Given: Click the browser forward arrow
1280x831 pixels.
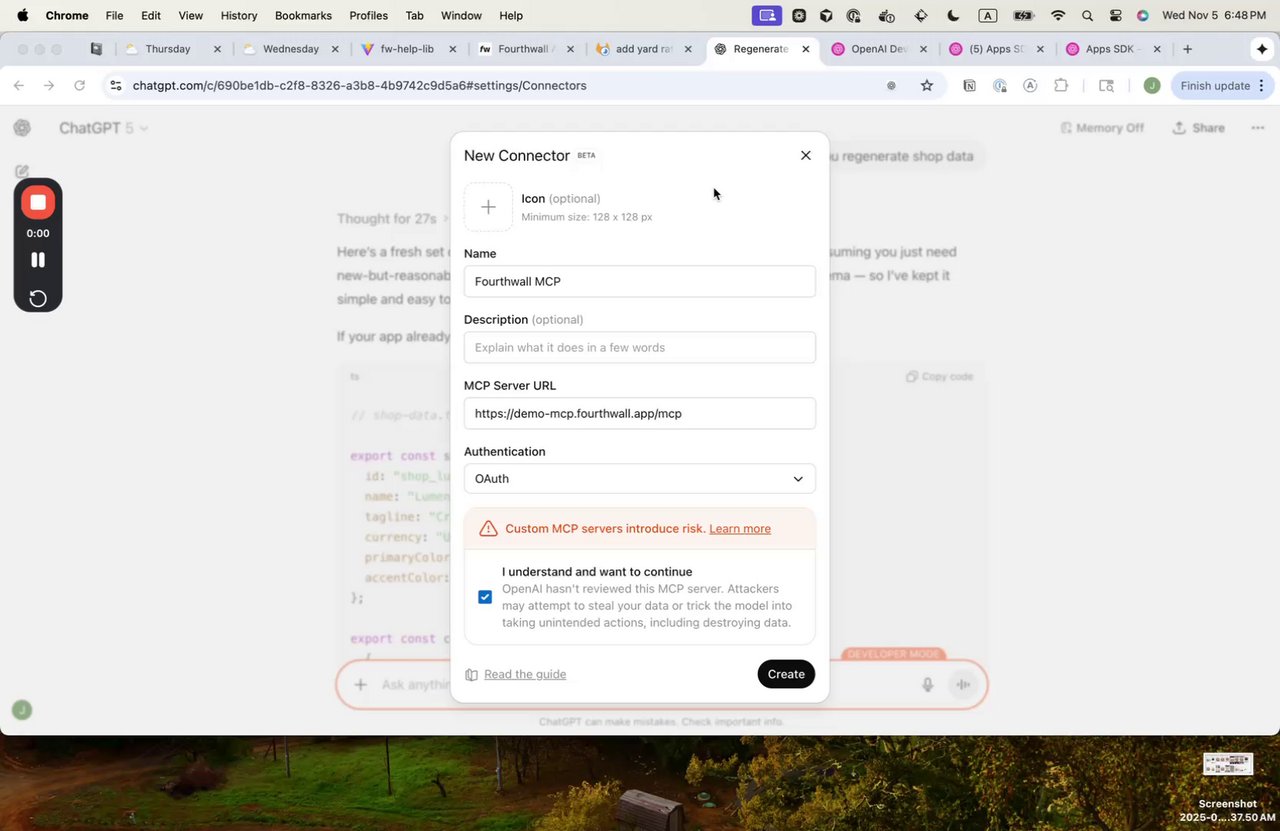Looking at the screenshot, I should tap(49, 85).
